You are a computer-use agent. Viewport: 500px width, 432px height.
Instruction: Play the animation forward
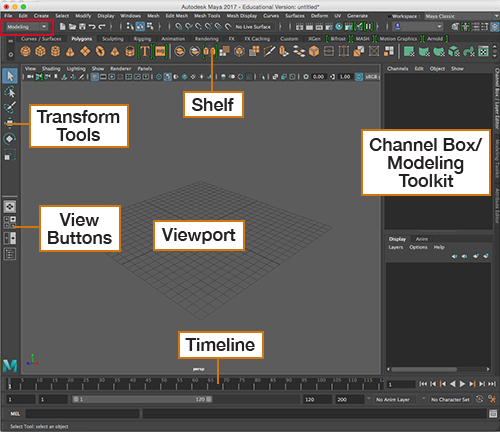tap(462, 384)
